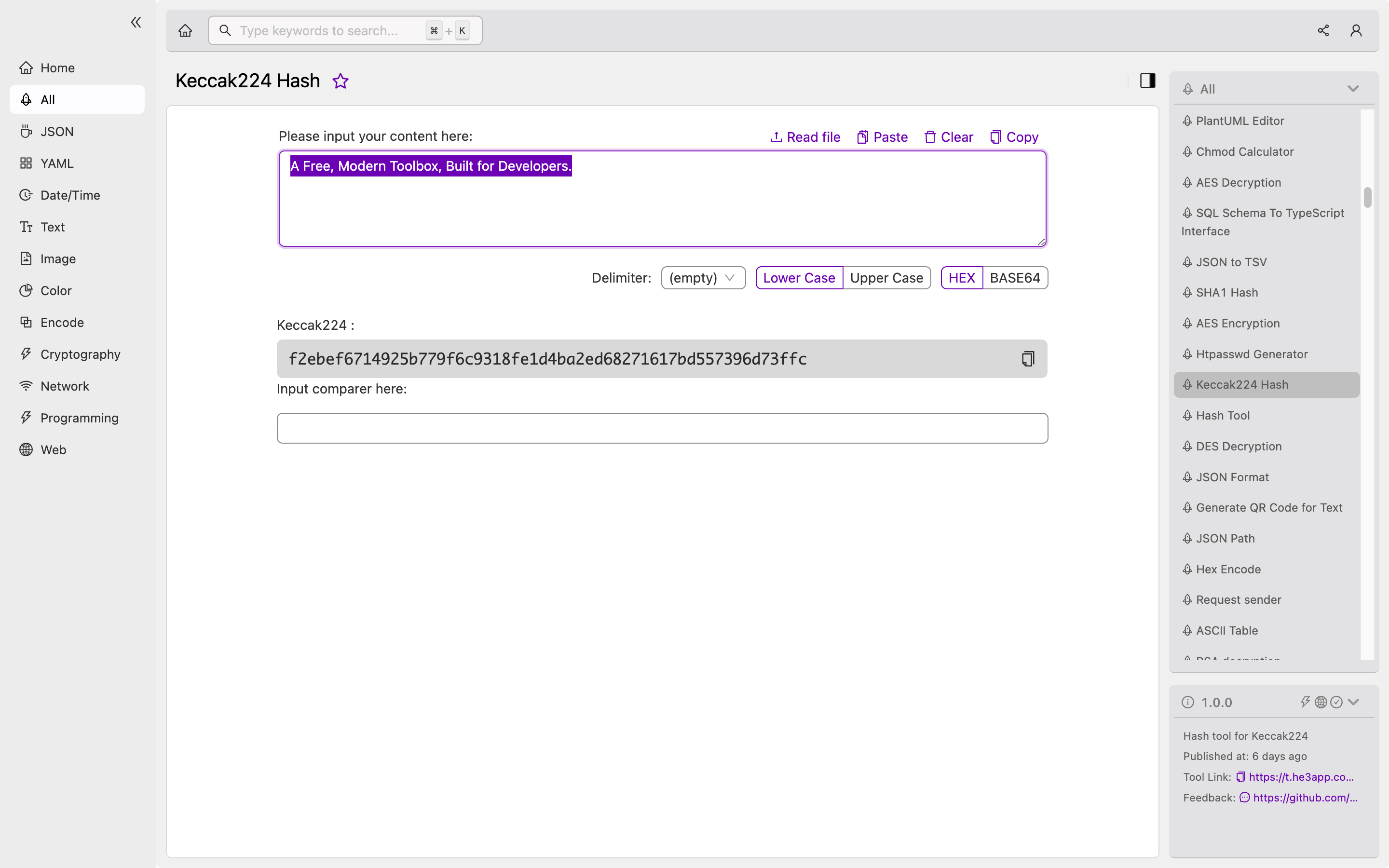Select Lower Case delimiter option
The height and width of the screenshot is (868, 1389).
coord(799,278)
